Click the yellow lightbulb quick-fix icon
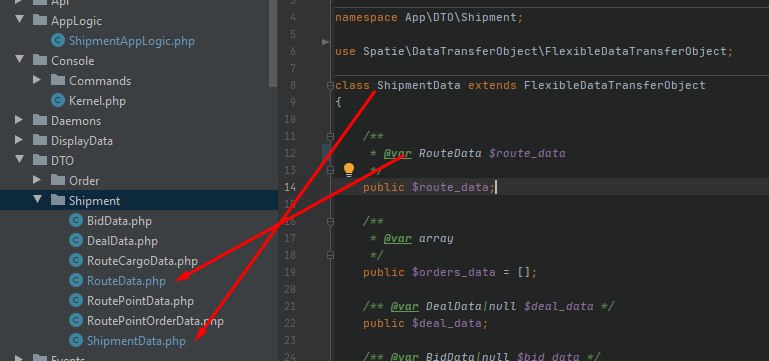This screenshot has height=361, width=769. pyautogui.click(x=349, y=170)
